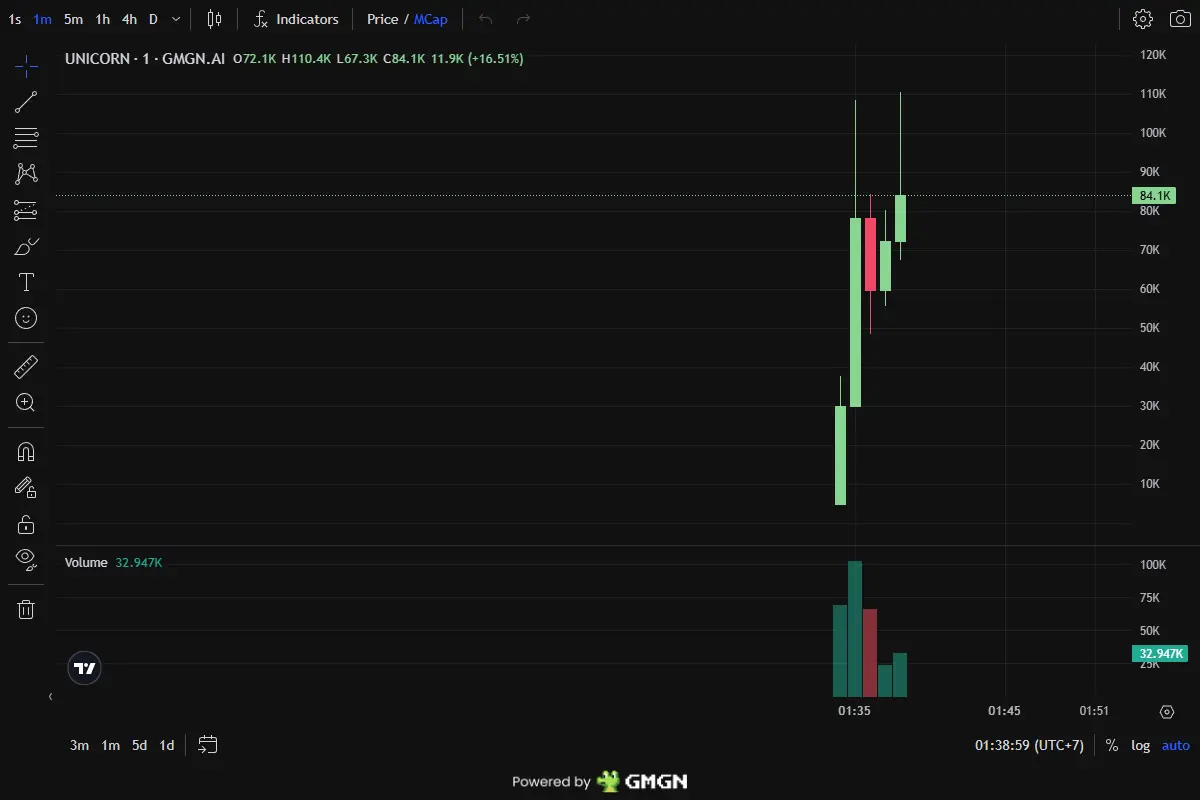
Task: Open the Indicators dialog
Action: pyautogui.click(x=296, y=19)
